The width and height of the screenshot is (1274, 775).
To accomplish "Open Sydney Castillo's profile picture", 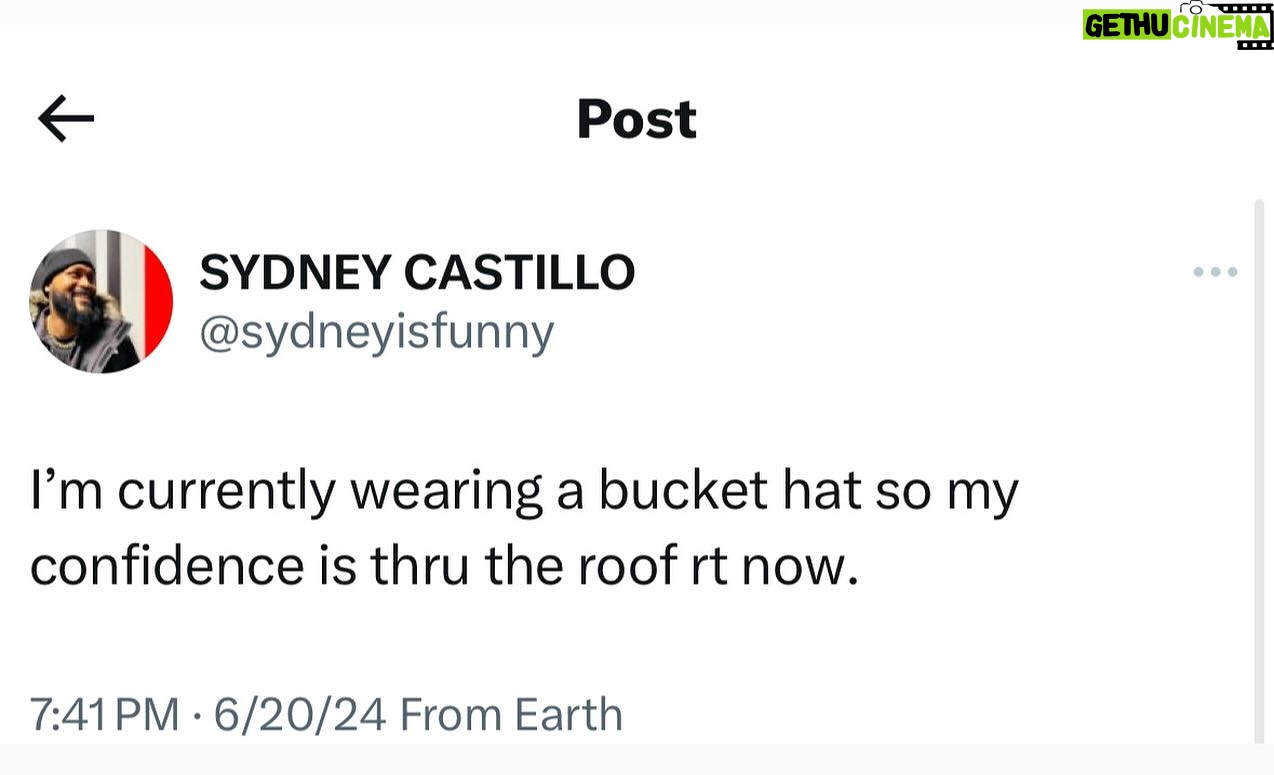I will [x=101, y=301].
